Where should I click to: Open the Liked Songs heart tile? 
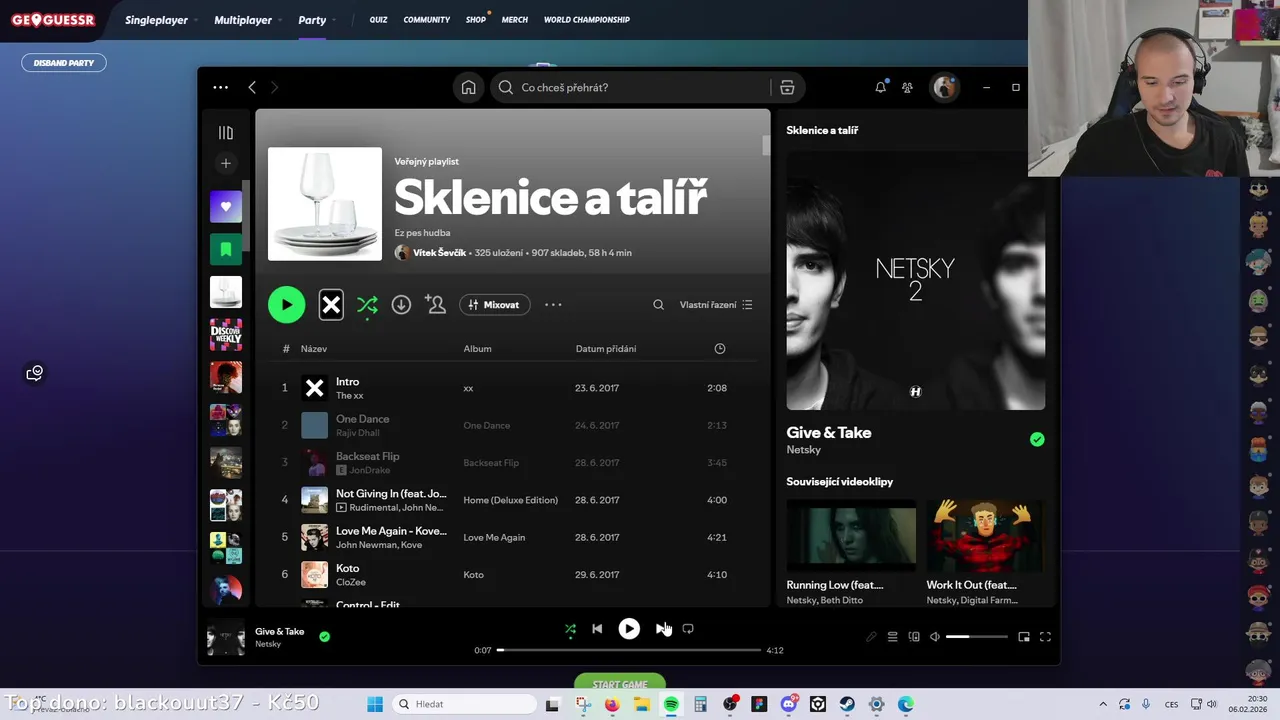[226, 207]
